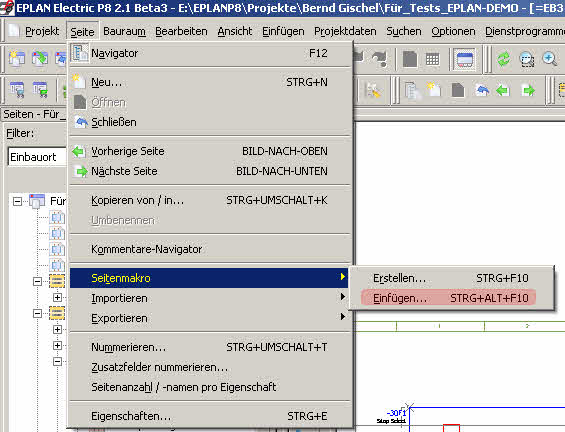This screenshot has width=565, height=432.
Task: Open the Optionen menu
Action: (453, 32)
